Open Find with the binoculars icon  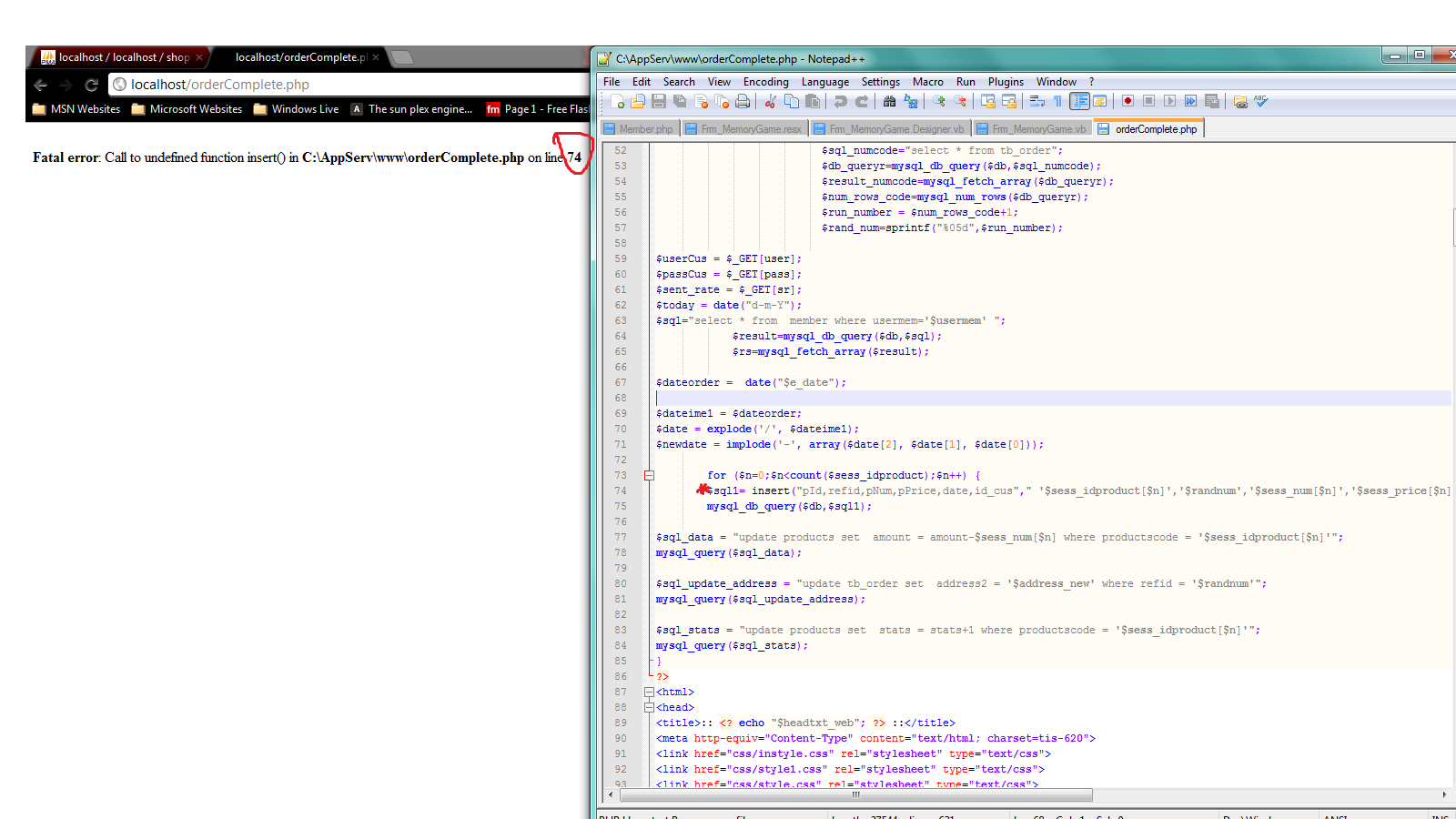point(889,101)
